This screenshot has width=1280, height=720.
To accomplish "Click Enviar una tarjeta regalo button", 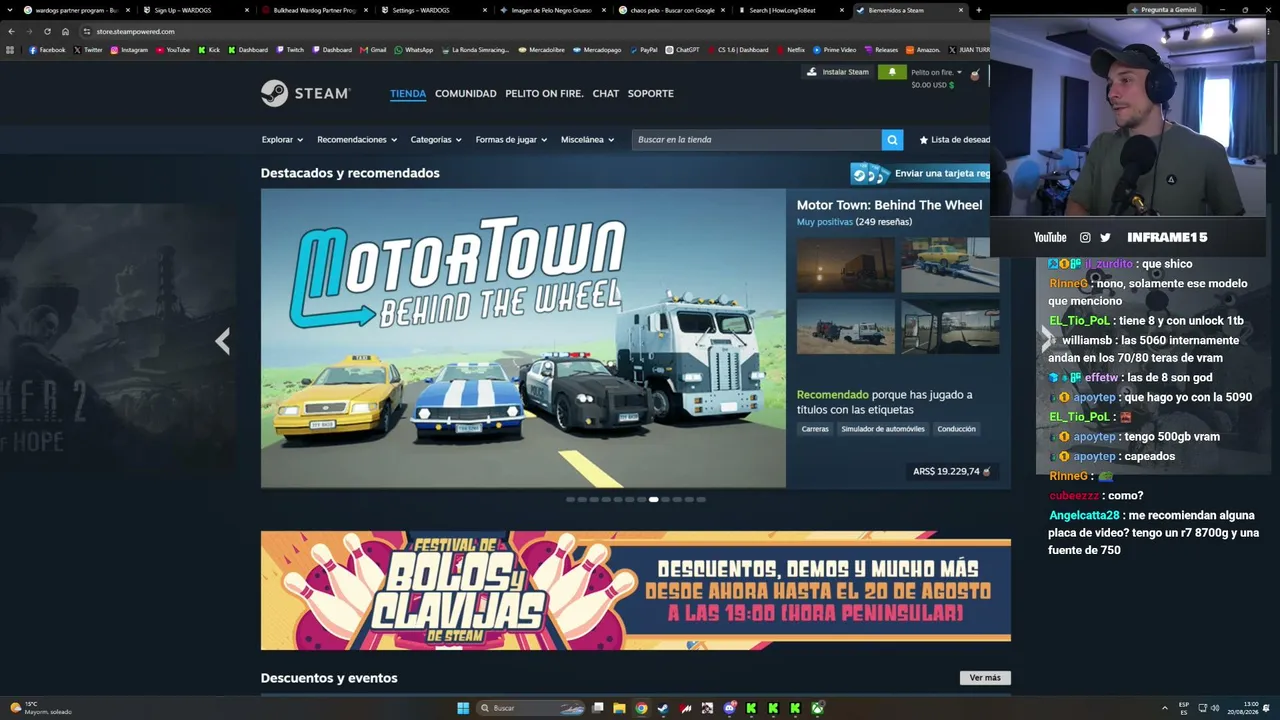I will [920, 174].
